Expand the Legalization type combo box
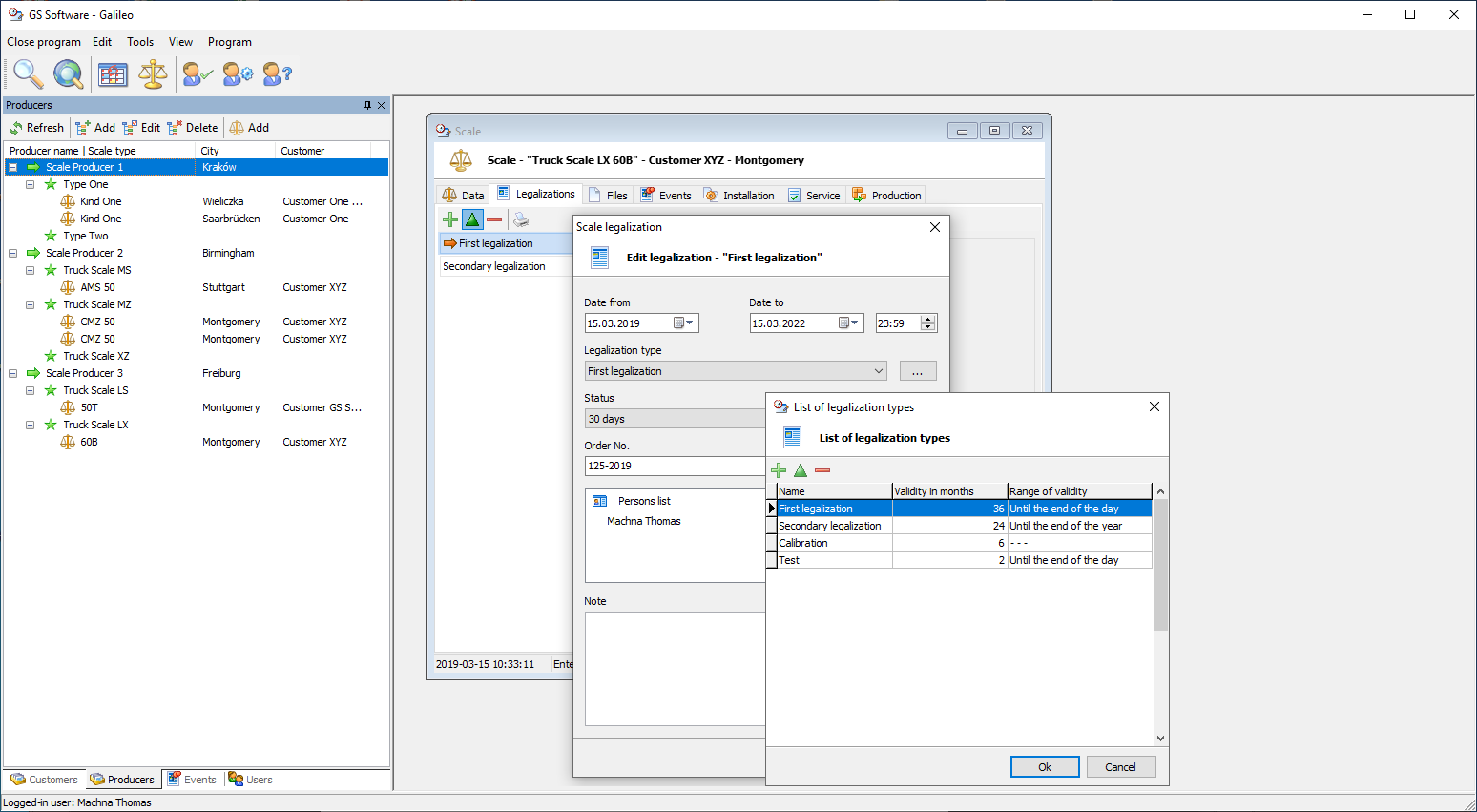This screenshot has height=812, width=1477. pos(878,371)
